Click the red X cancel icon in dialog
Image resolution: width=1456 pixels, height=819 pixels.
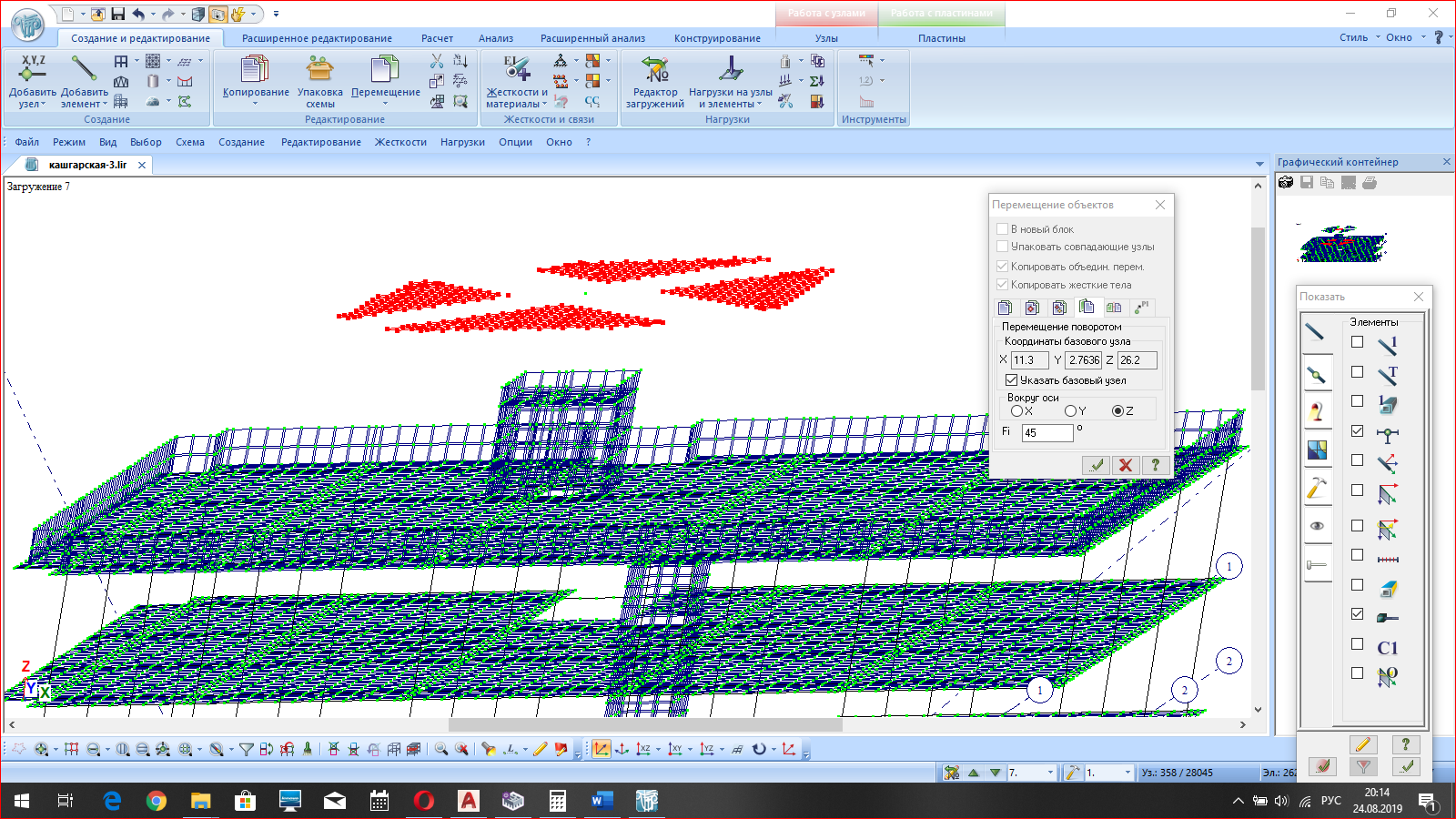coord(1126,465)
